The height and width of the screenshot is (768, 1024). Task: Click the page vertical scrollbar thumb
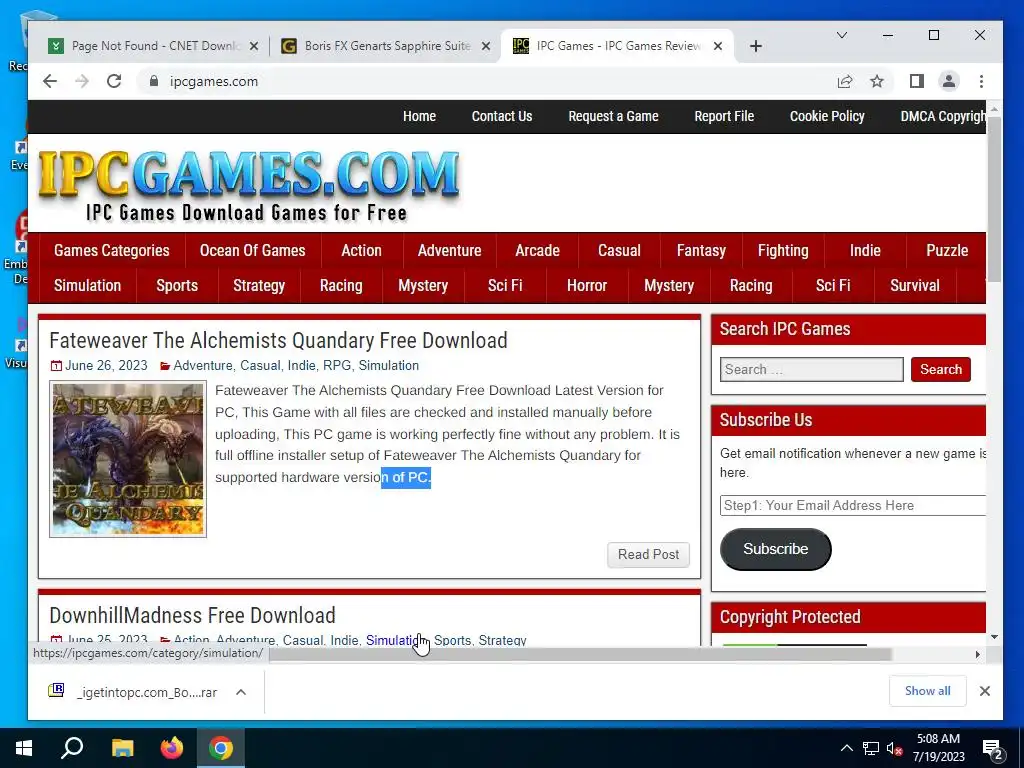[994, 199]
